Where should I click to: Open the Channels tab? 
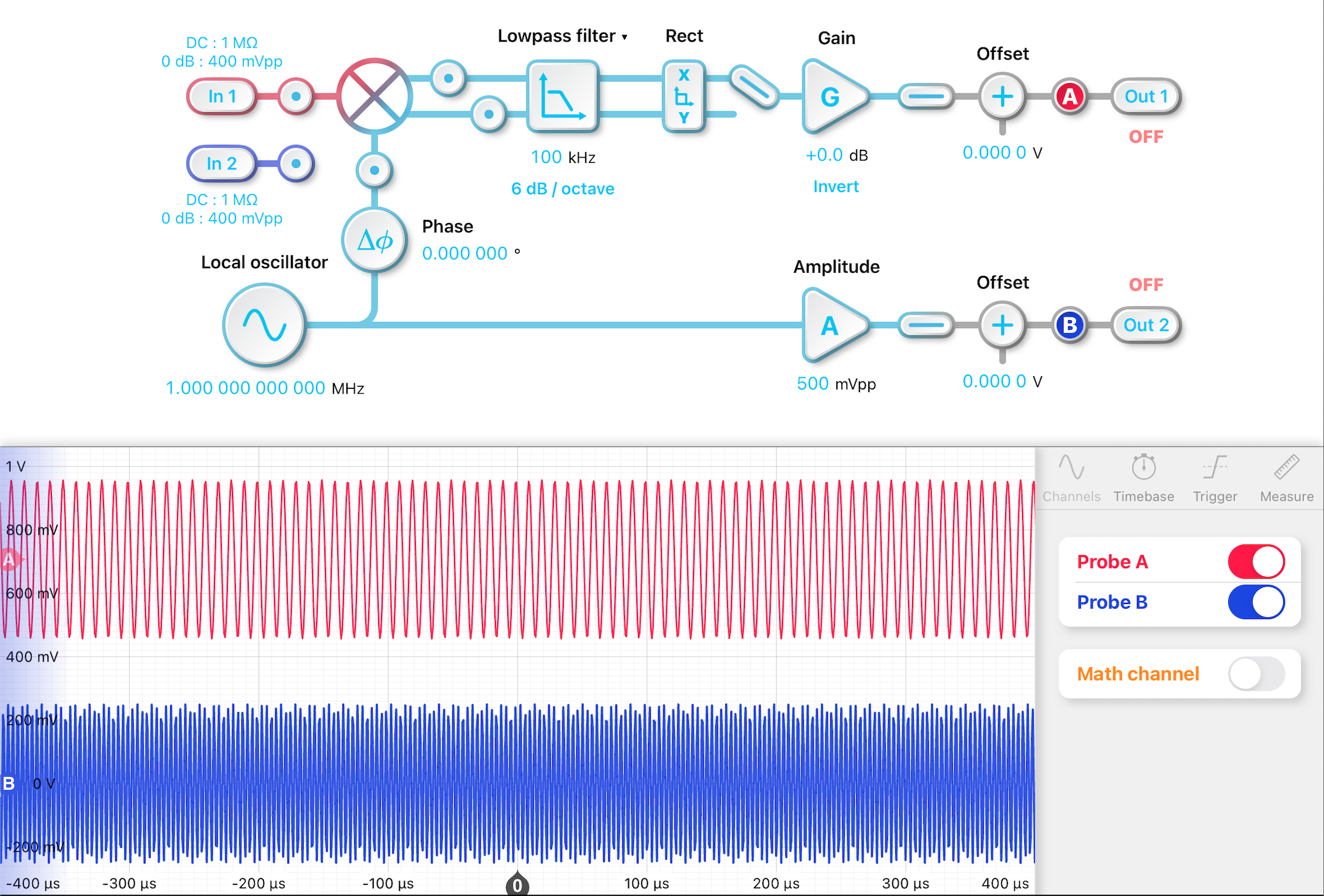[1071, 478]
